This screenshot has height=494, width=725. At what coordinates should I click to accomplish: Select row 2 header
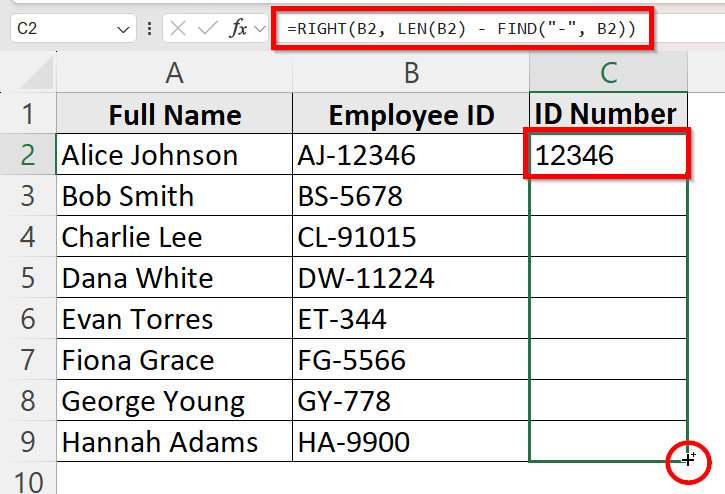tap(27, 155)
